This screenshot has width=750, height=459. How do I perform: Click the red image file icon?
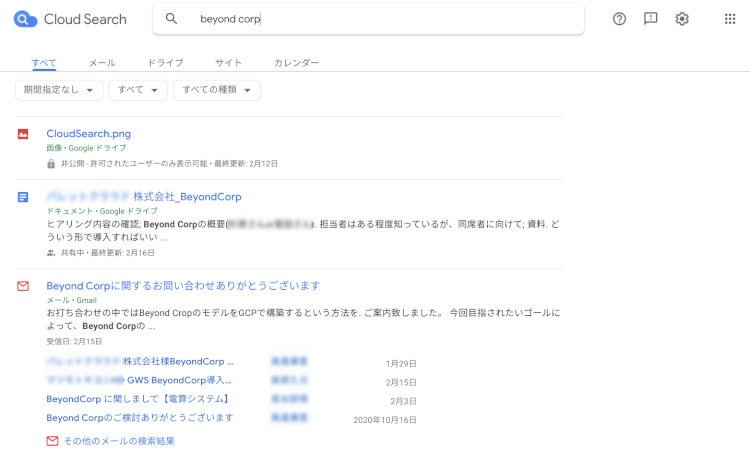[23, 134]
